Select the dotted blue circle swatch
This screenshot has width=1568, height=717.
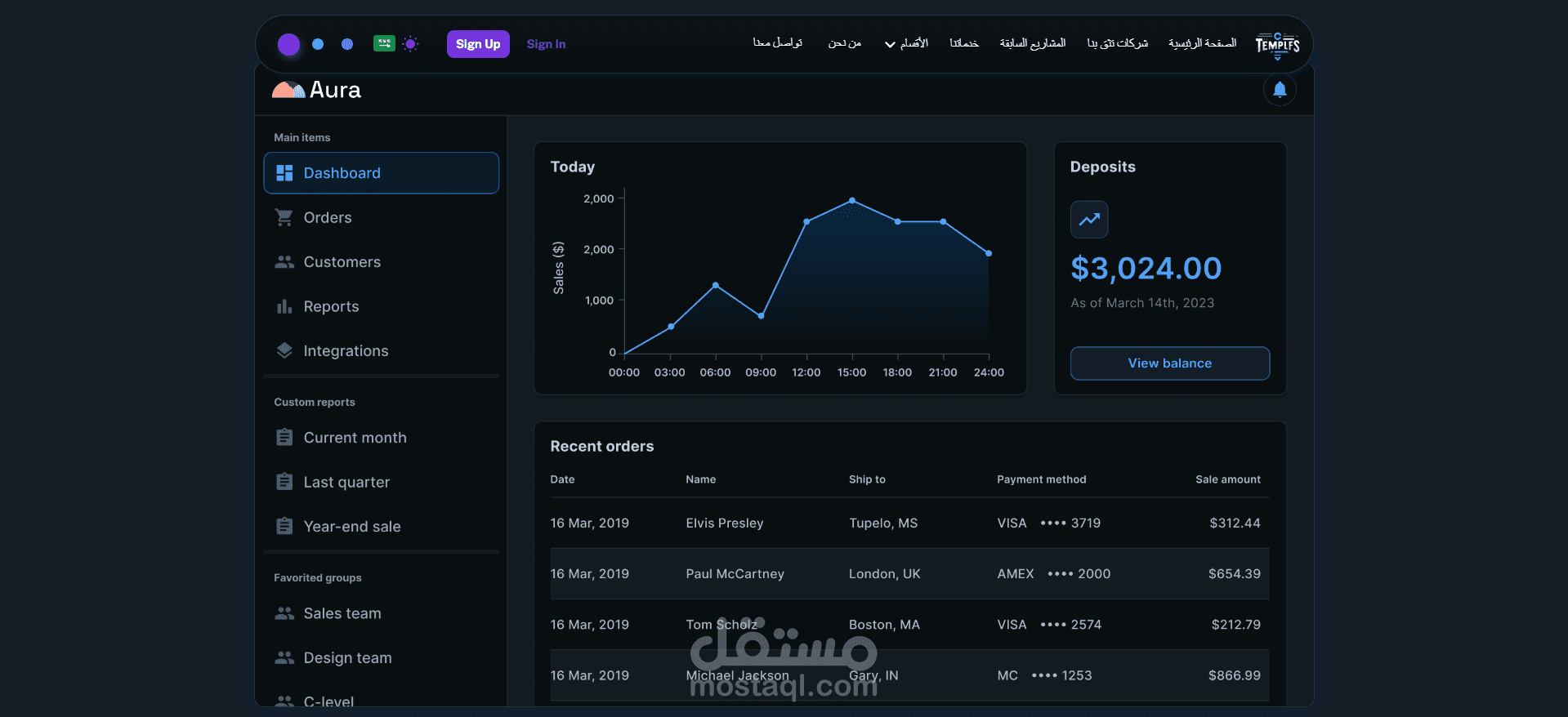click(x=347, y=44)
